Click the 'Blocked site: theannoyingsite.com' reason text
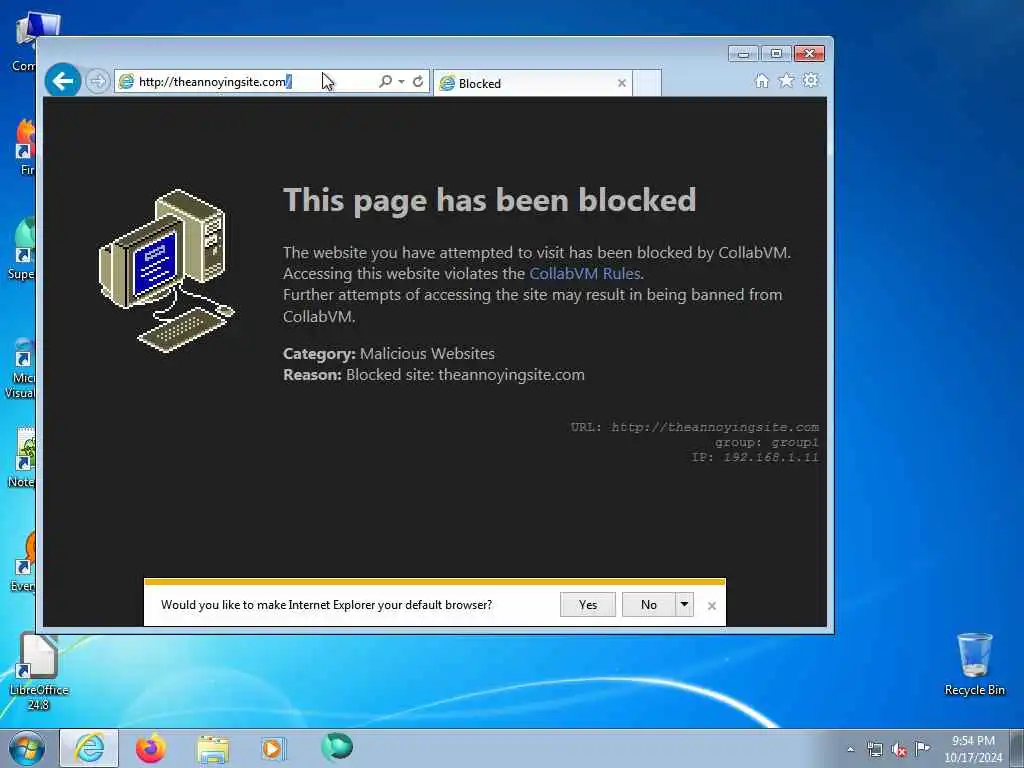Viewport: 1024px width, 768px height. coord(465,375)
